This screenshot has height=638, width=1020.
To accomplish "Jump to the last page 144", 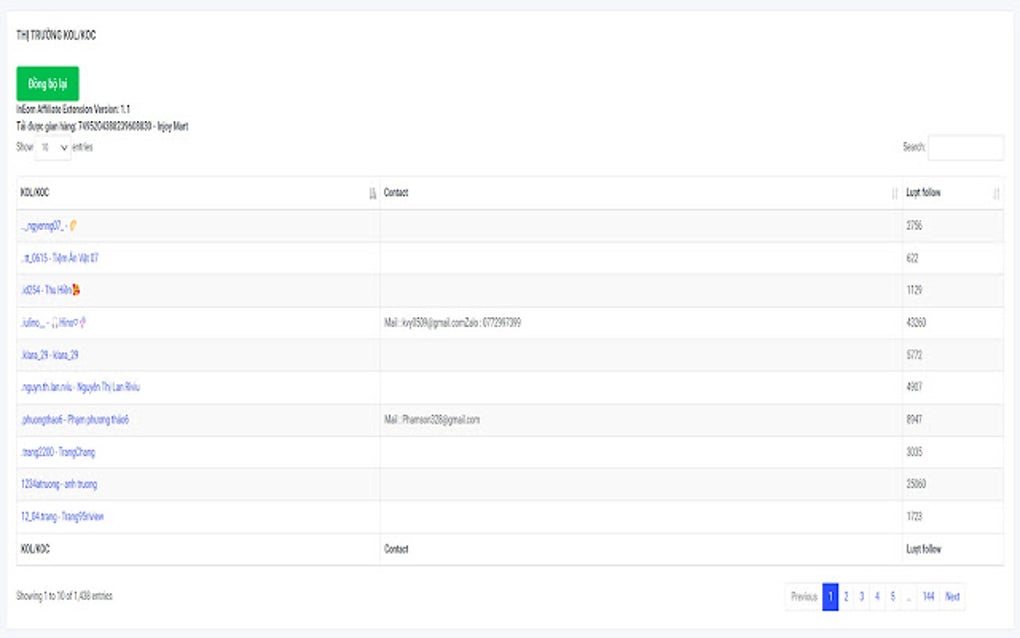I will pyautogui.click(x=928, y=596).
